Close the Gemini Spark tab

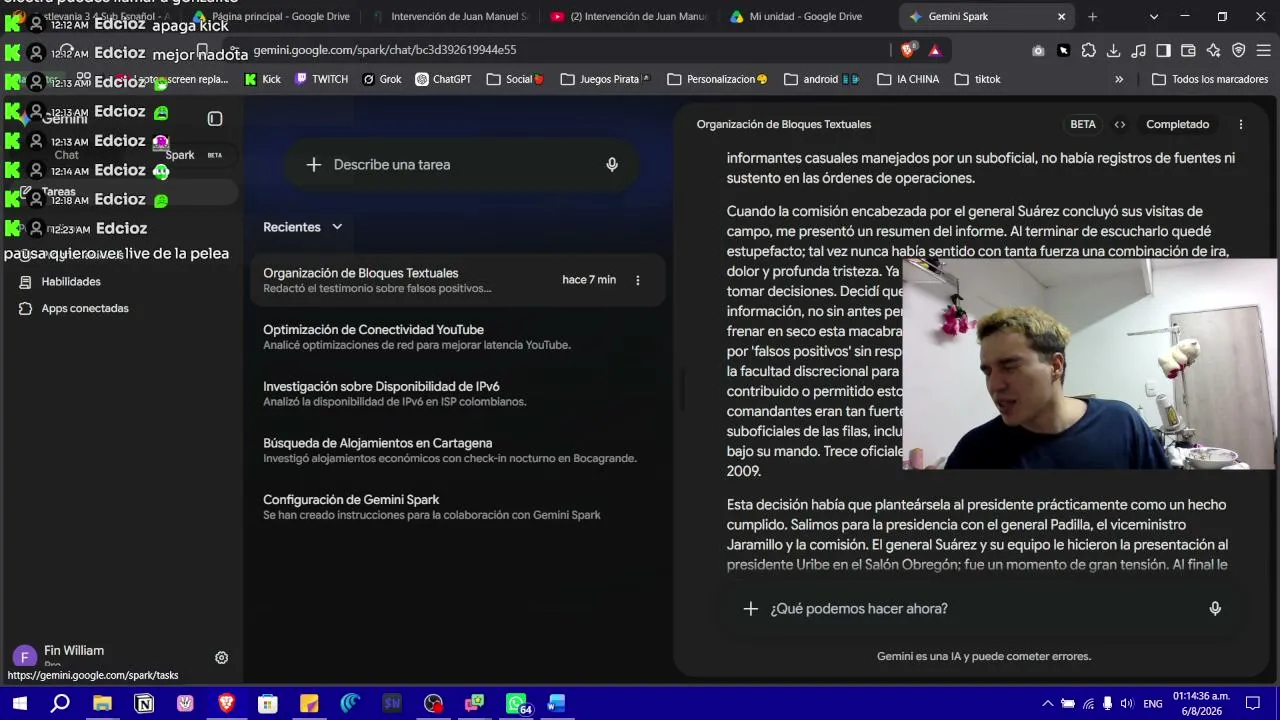pos(1061,17)
